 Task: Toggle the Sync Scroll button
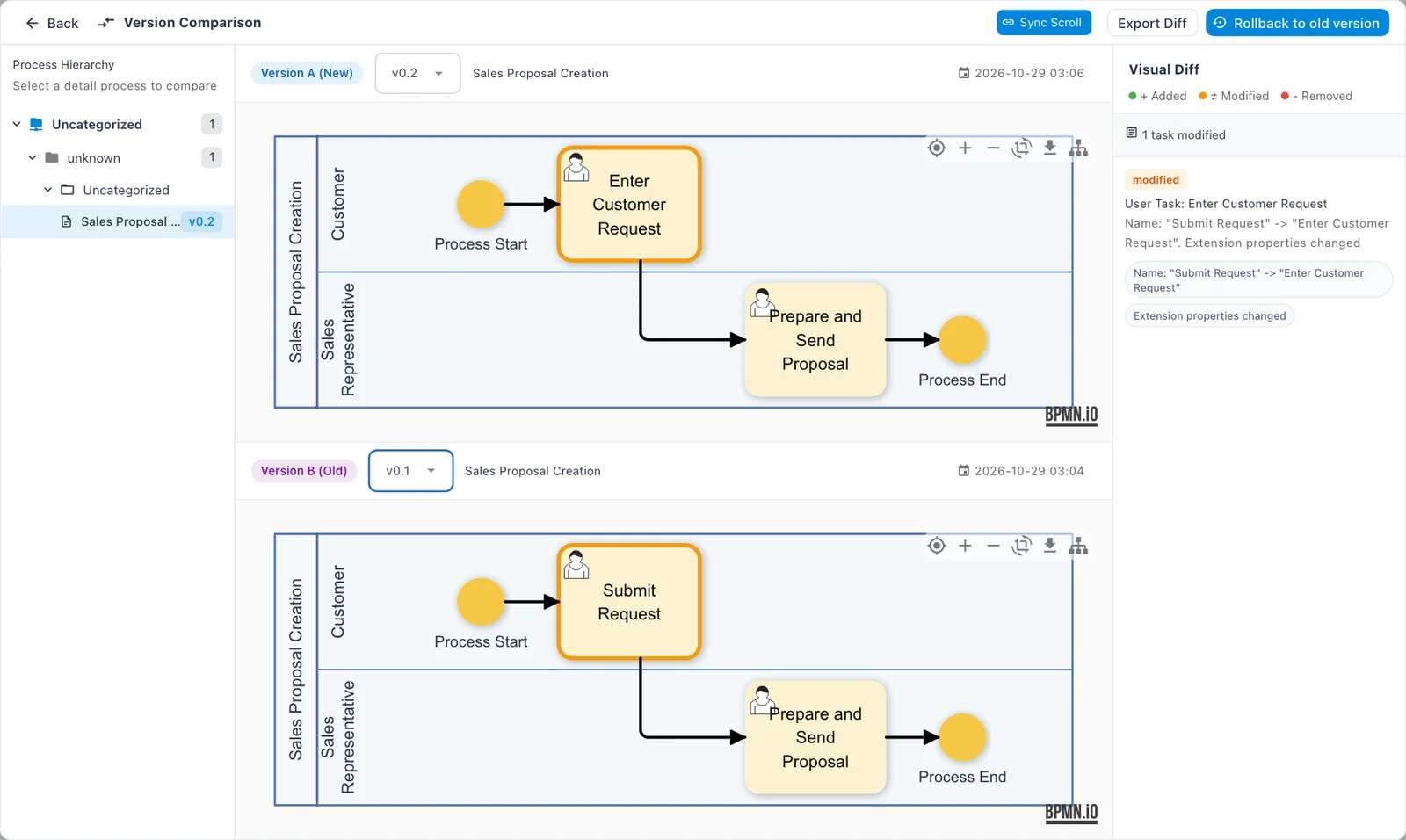click(1043, 23)
